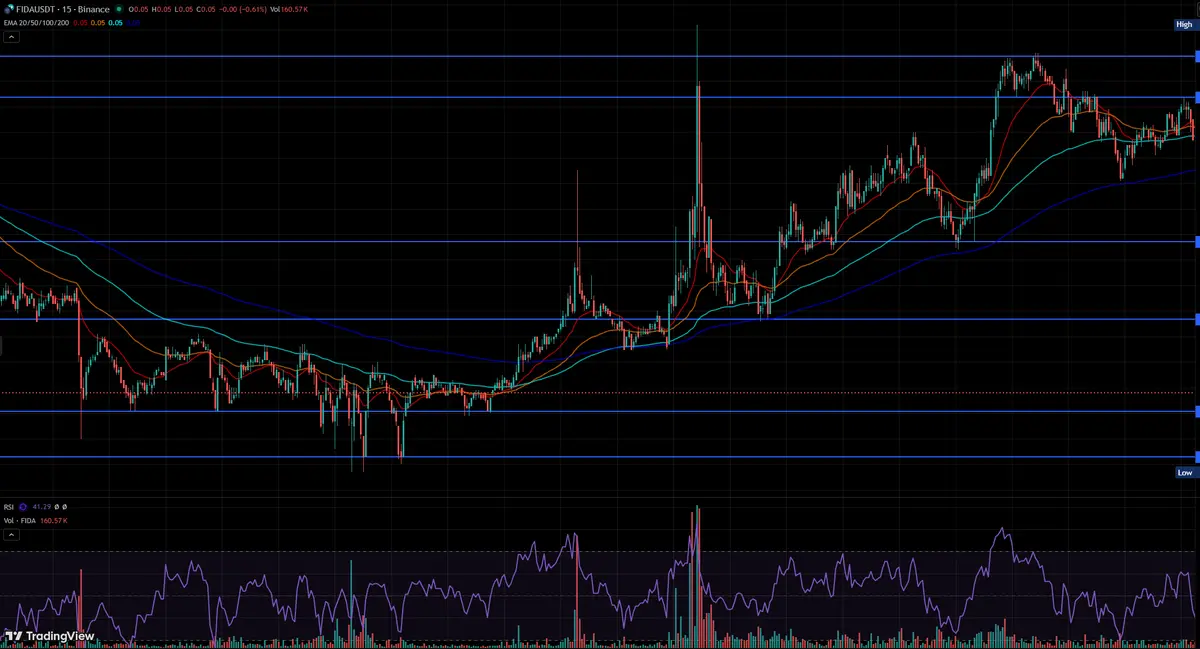Click the red EMA 0.05 value

pos(80,23)
